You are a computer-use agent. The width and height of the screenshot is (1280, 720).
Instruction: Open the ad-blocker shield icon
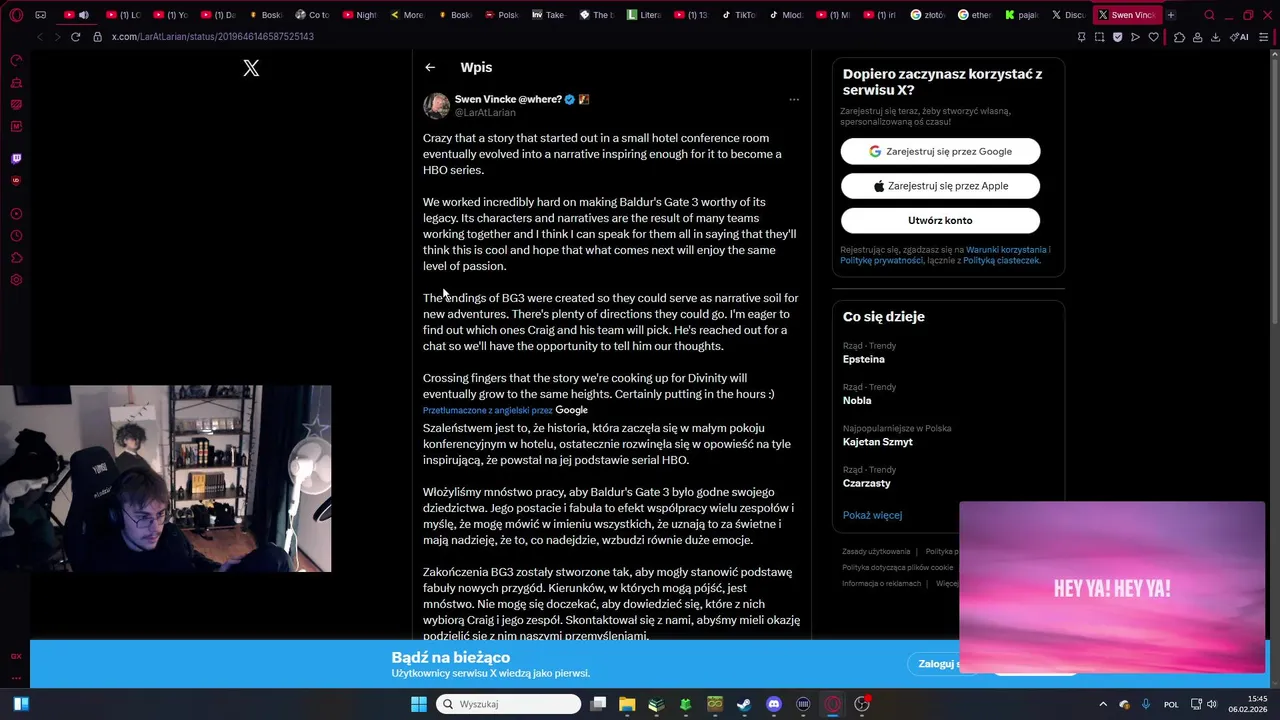pyautogui.click(x=1117, y=37)
